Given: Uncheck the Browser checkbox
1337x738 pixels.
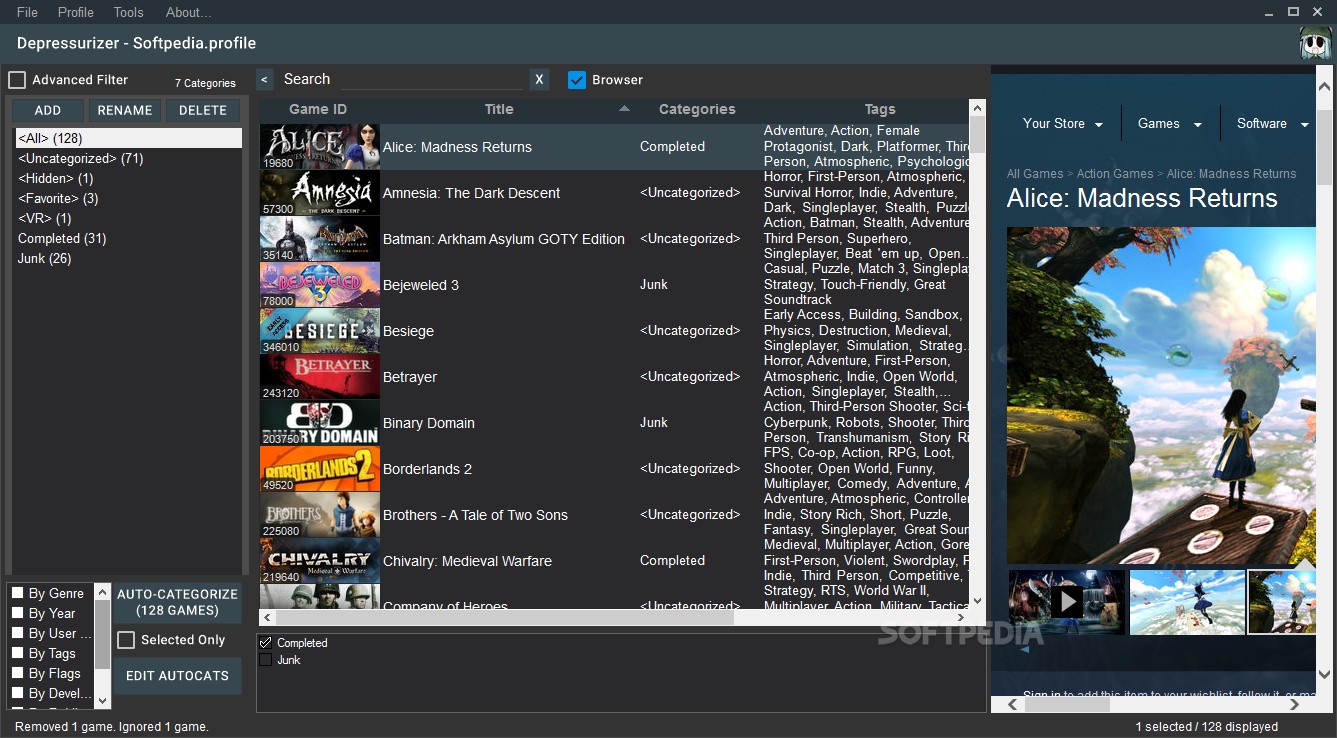Looking at the screenshot, I should pyautogui.click(x=577, y=80).
